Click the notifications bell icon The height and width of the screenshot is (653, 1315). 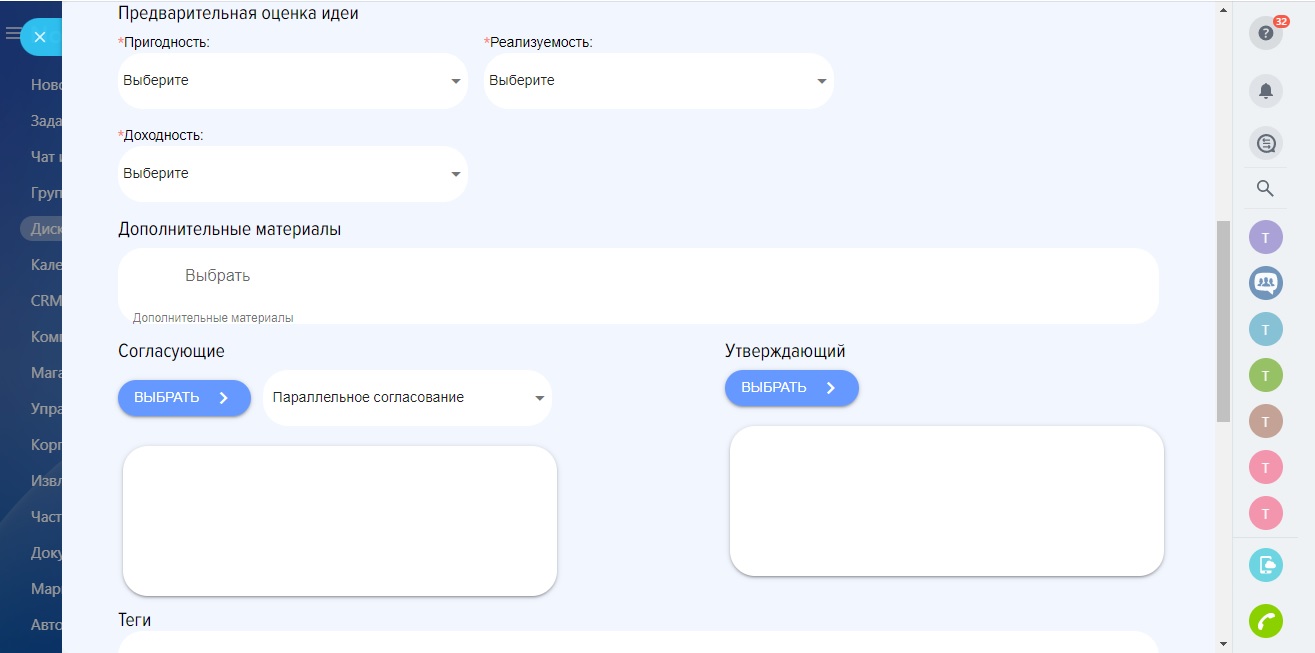(1265, 91)
